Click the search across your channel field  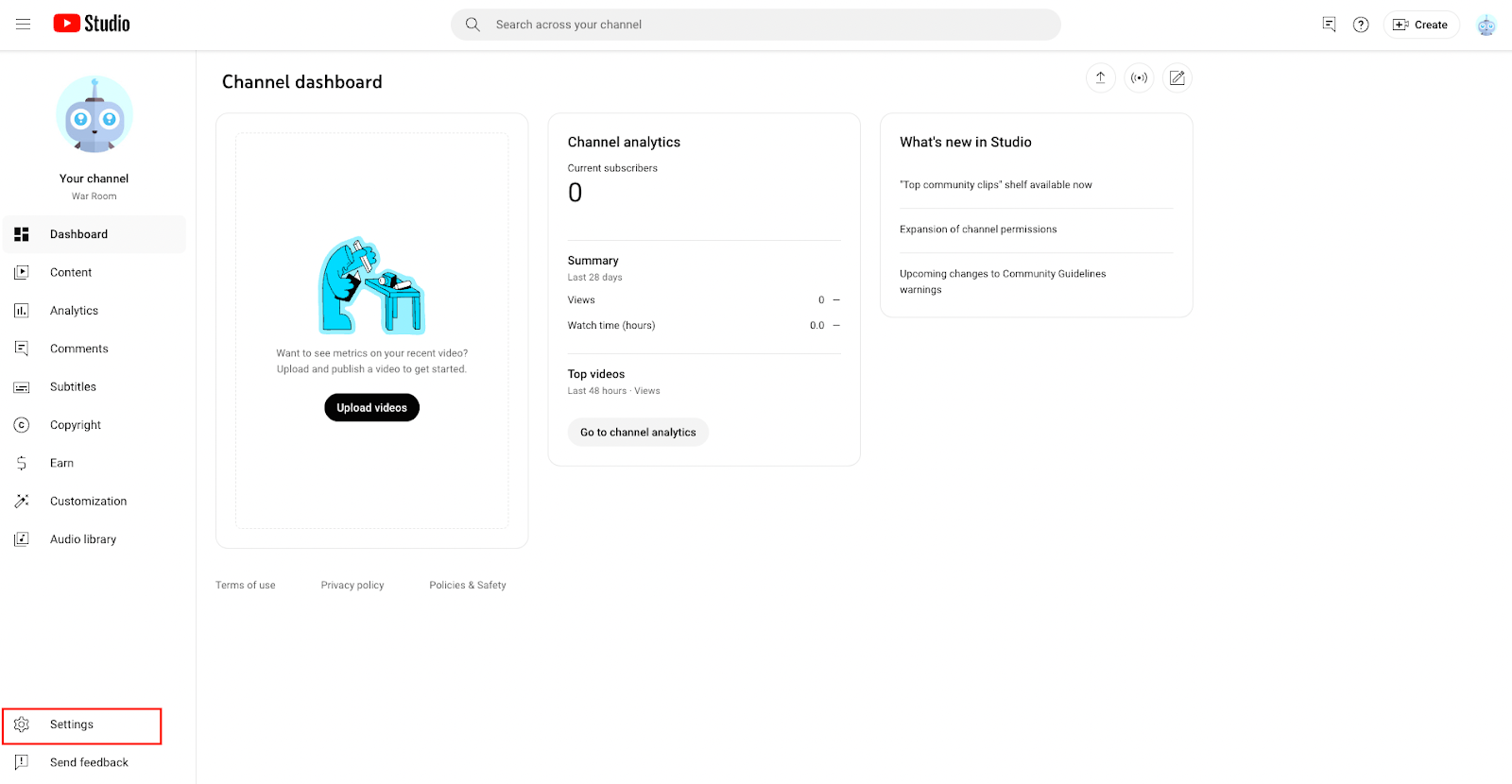(x=756, y=25)
